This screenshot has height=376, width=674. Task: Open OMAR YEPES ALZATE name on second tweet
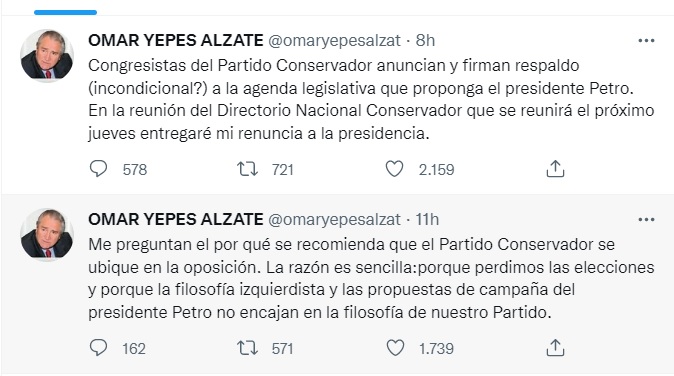pyautogui.click(x=175, y=220)
